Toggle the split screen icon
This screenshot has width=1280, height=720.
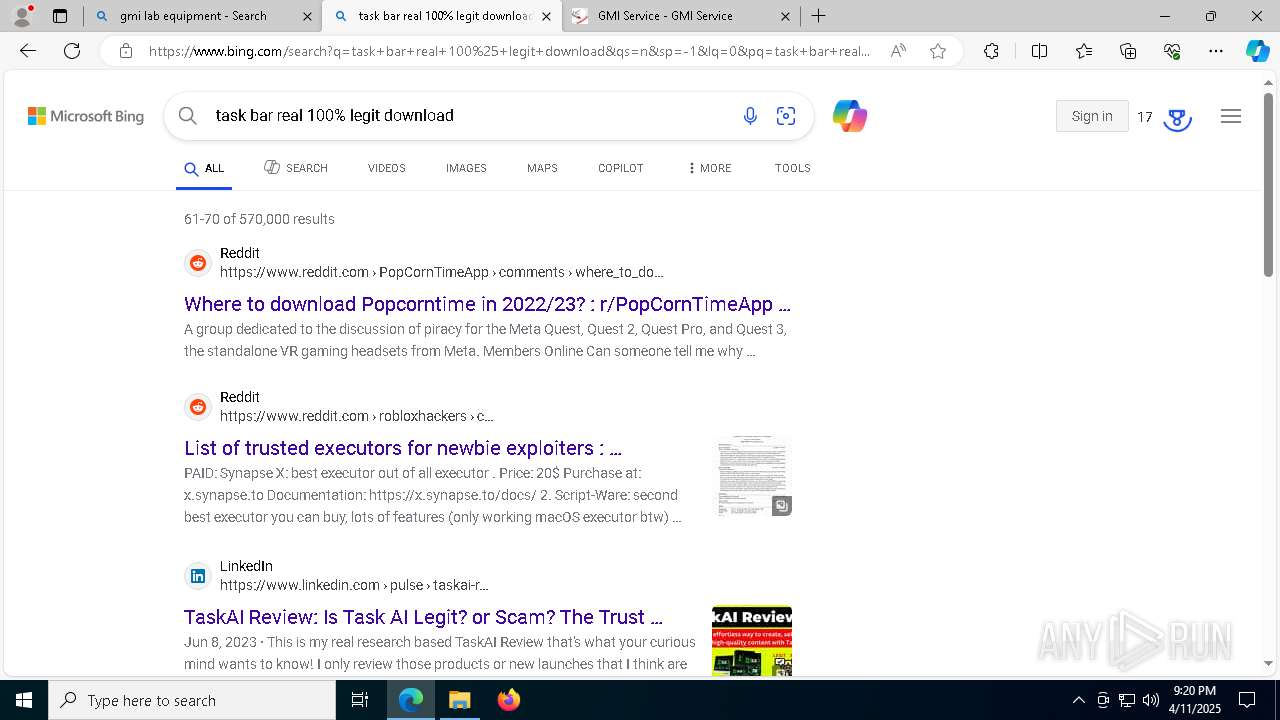(1039, 51)
